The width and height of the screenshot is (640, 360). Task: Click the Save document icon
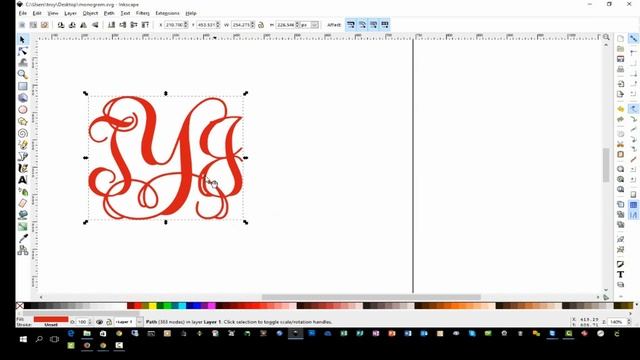(620, 59)
